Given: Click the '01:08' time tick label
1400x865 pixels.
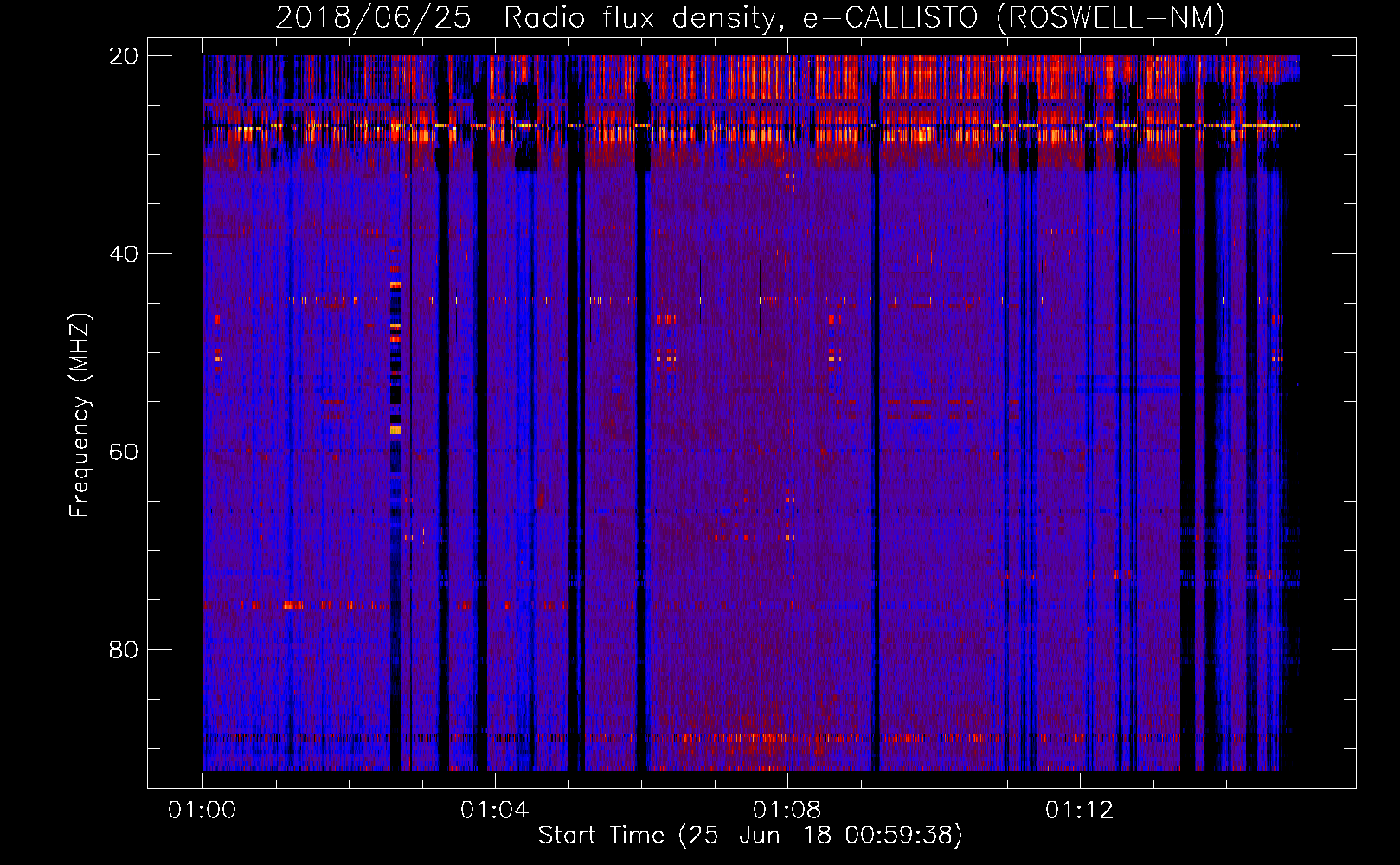Looking at the screenshot, I should 787,811.
